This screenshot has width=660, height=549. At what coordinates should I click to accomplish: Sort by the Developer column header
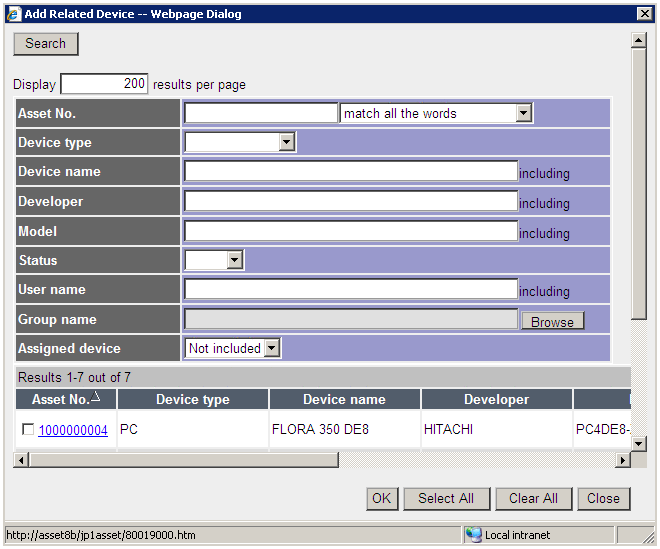pyautogui.click(x=496, y=399)
